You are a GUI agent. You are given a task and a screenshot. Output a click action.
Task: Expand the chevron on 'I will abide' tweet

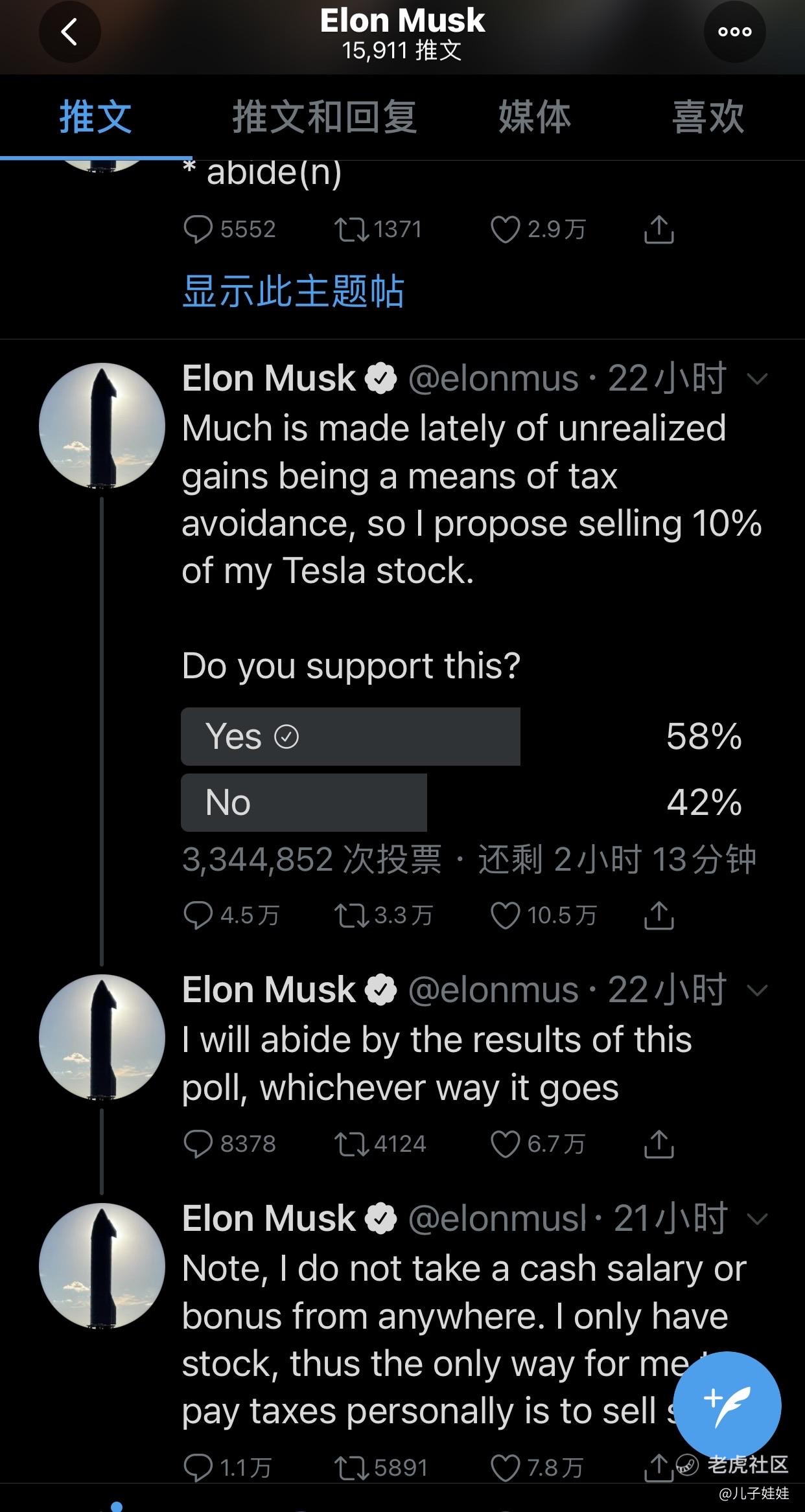757,990
